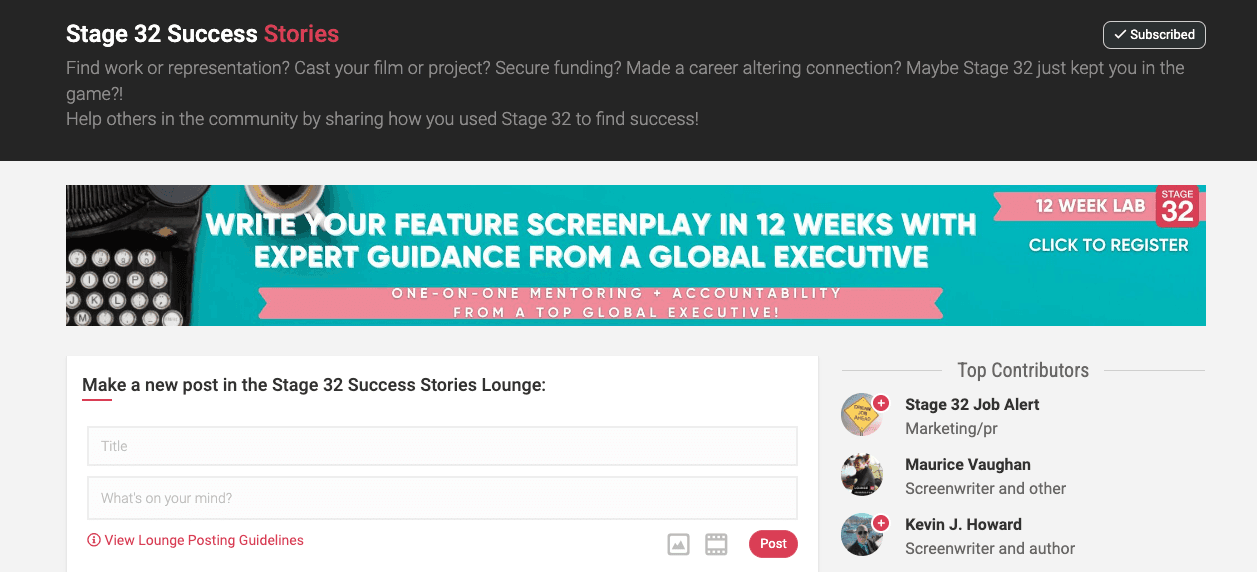
Task: Click the Stage 32 logo on banner
Action: click(x=1177, y=206)
